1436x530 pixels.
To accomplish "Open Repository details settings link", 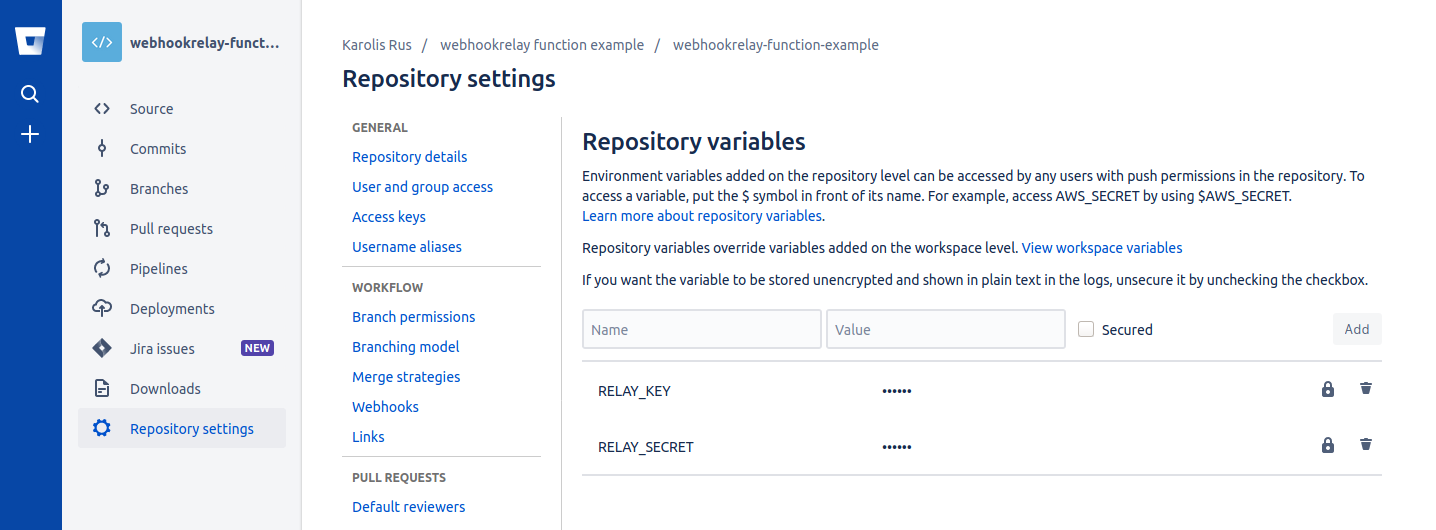I will (409, 157).
